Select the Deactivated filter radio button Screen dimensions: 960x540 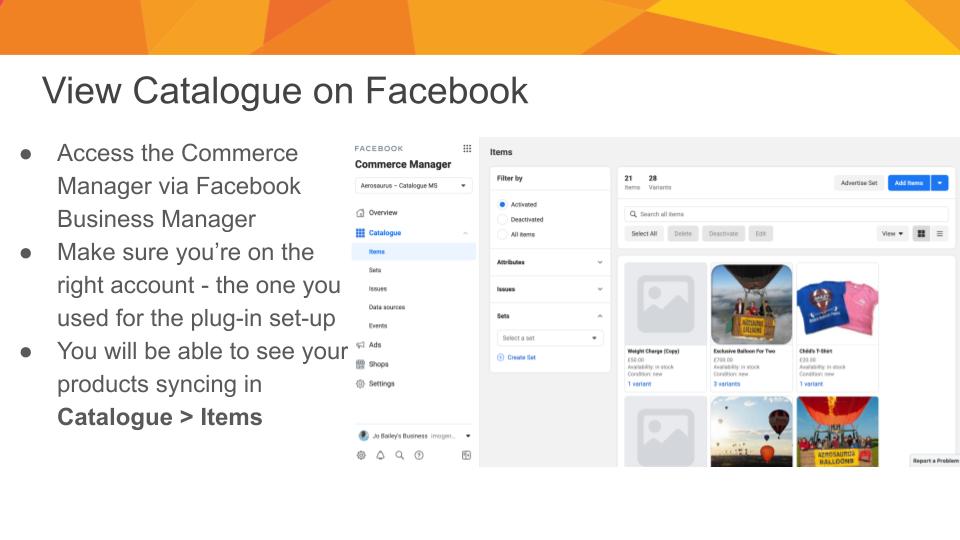[502, 219]
